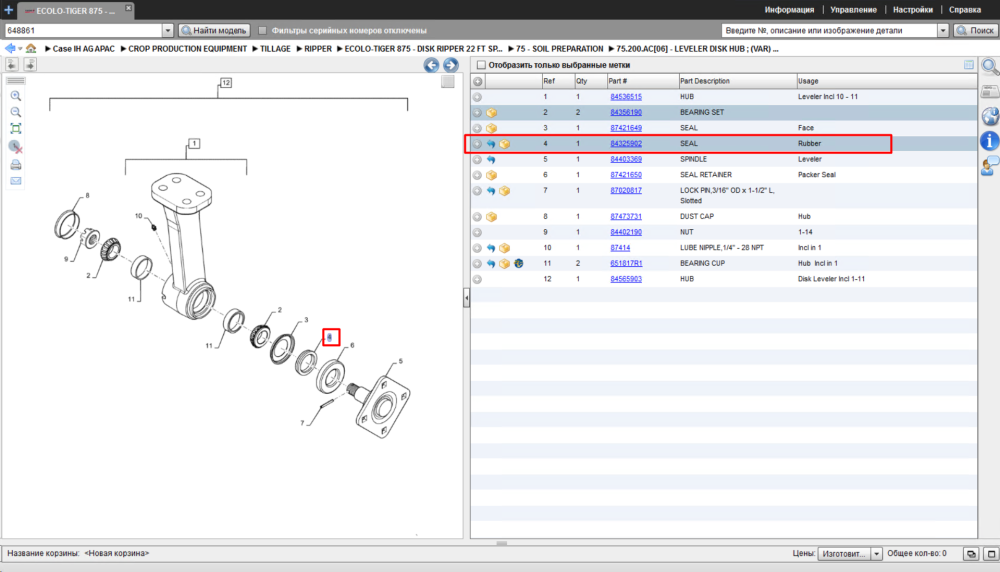Click the home icon in the breadcrumb

click(x=31, y=48)
